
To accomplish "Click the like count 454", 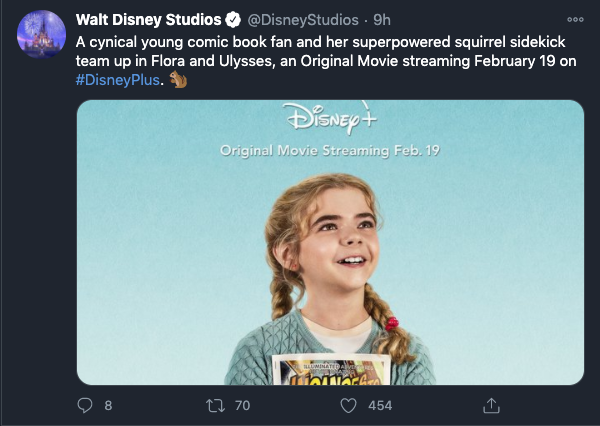I will [380, 406].
